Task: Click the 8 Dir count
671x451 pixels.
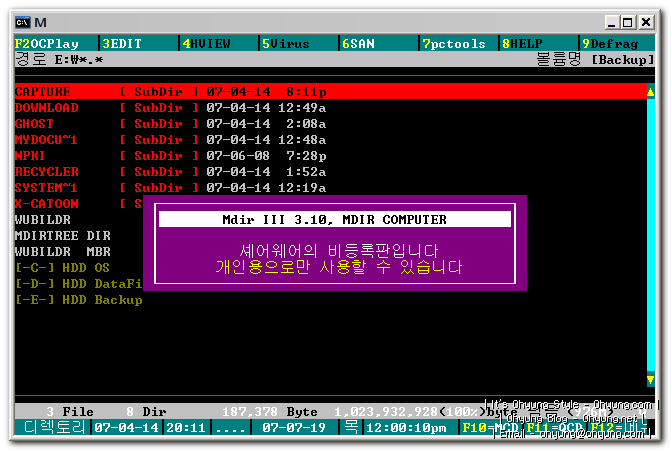Action: coord(146,412)
